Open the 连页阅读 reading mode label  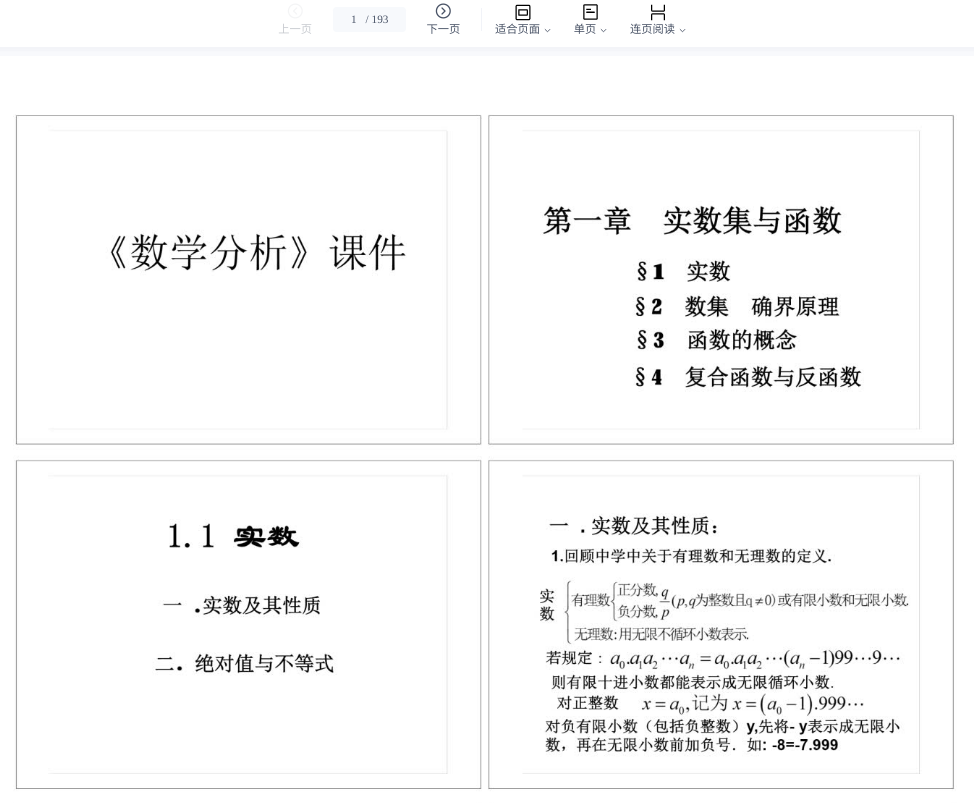coord(652,29)
